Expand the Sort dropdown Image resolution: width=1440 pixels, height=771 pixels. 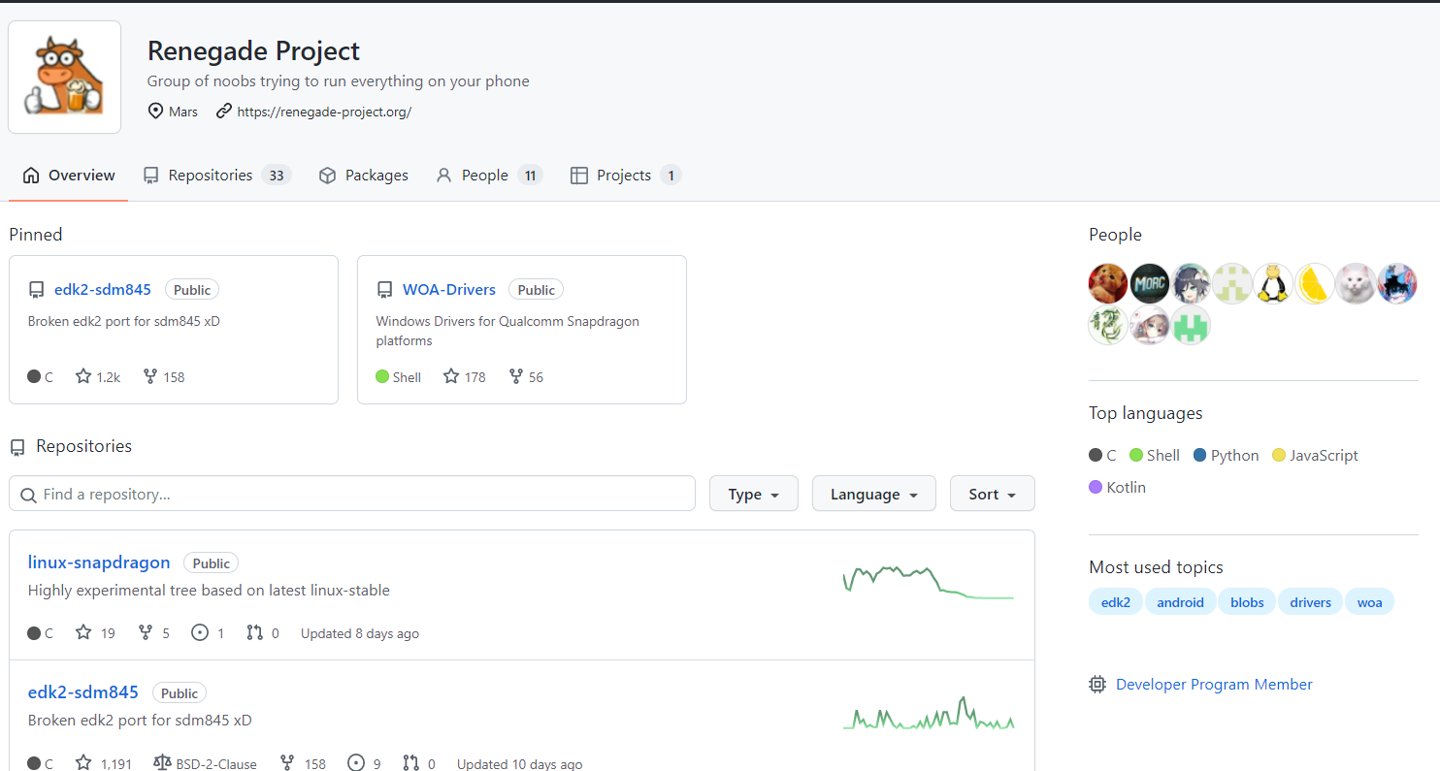click(992, 494)
